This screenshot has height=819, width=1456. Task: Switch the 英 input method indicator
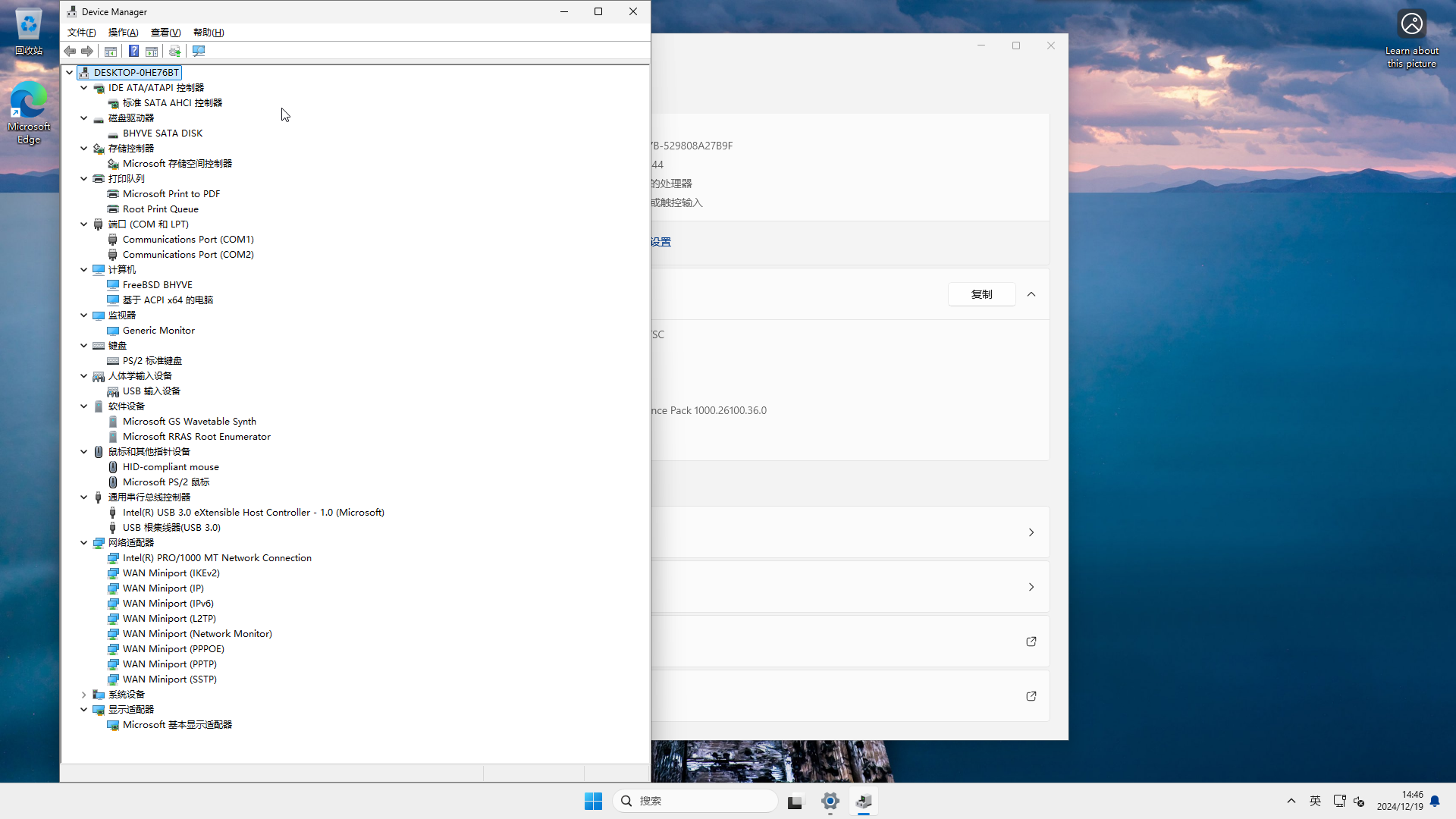[x=1316, y=801]
